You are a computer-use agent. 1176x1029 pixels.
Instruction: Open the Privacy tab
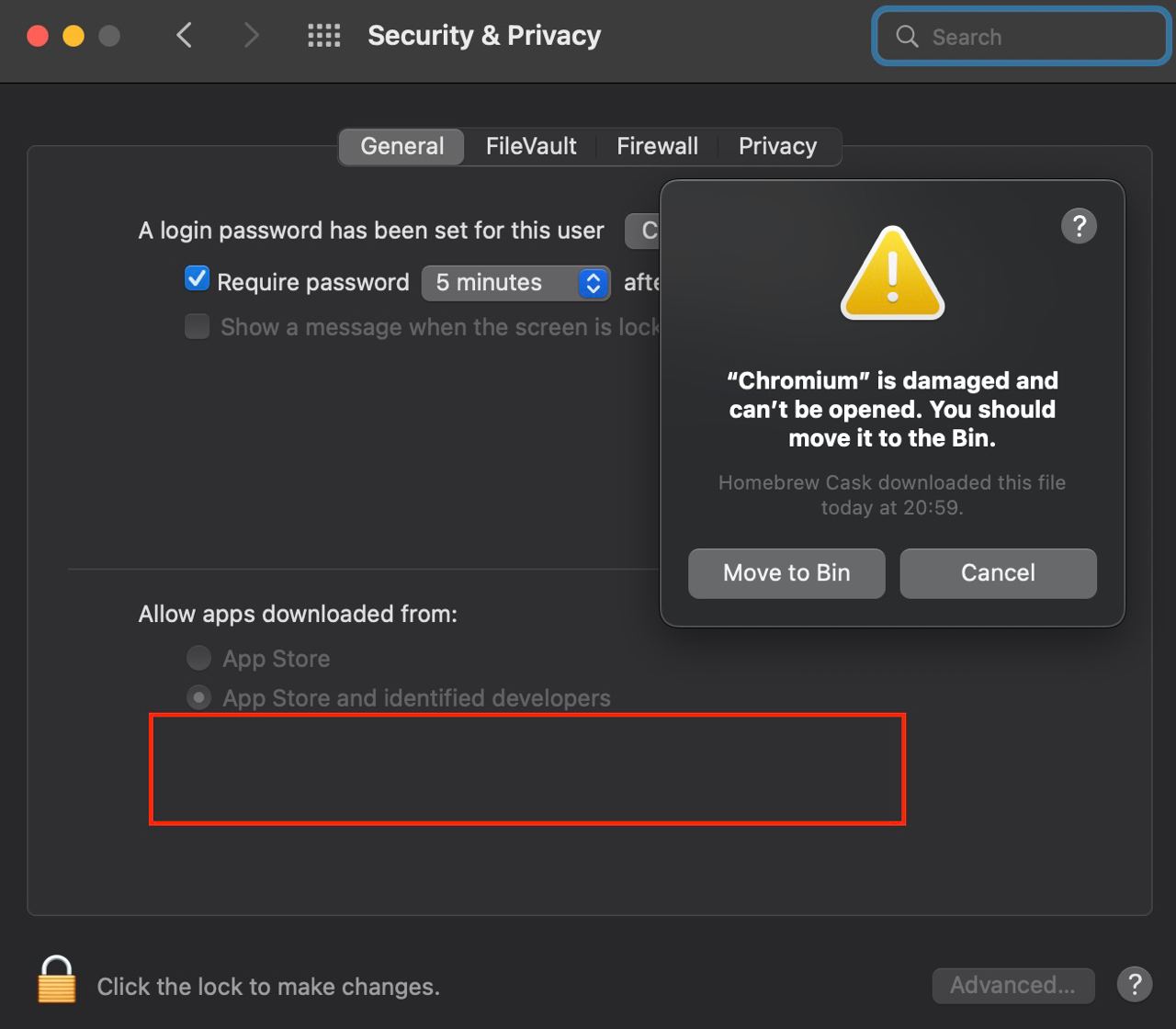777,146
